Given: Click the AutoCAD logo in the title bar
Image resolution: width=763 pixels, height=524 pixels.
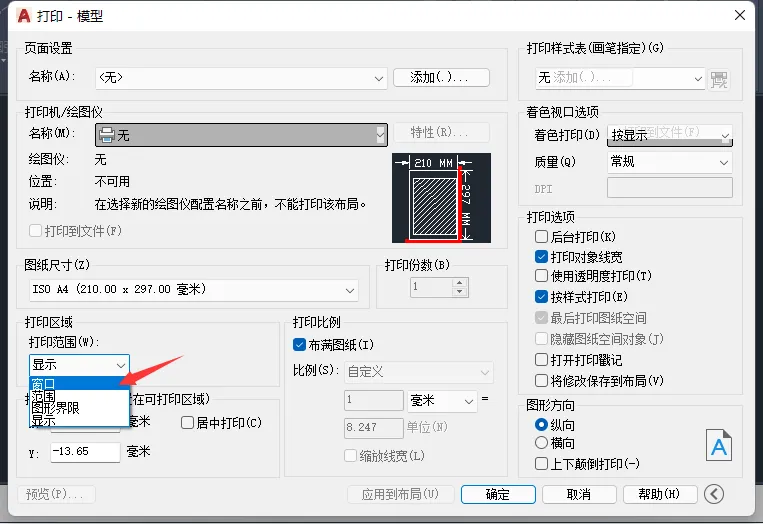Looking at the screenshot, I should 24,16.
